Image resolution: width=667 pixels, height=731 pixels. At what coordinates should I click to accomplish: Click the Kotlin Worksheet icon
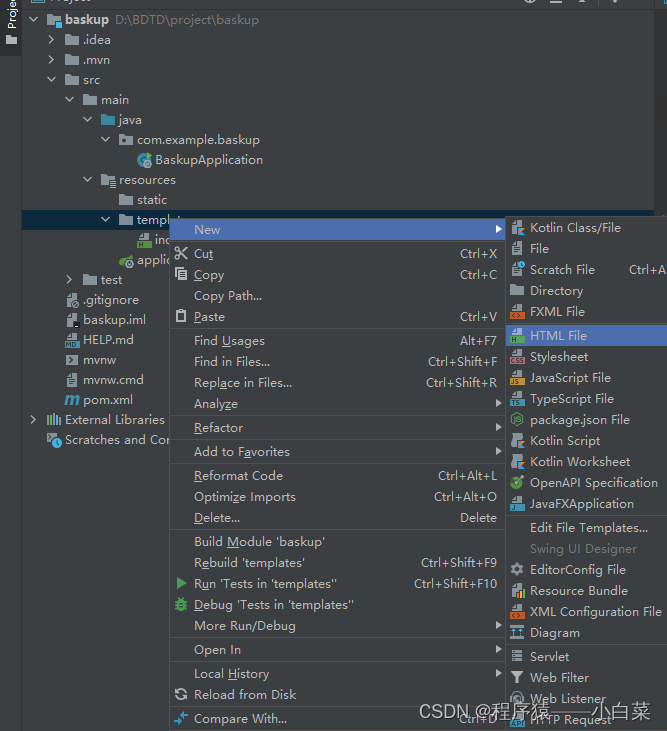tap(517, 462)
